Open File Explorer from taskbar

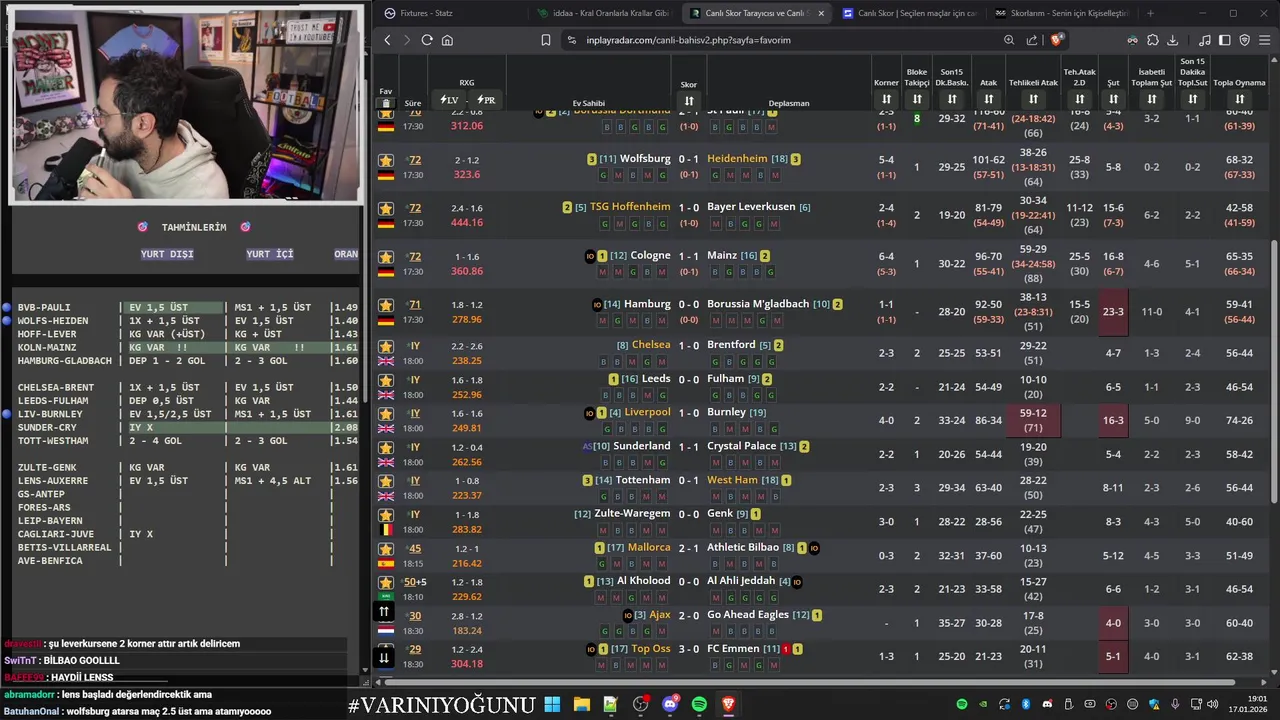(x=581, y=704)
